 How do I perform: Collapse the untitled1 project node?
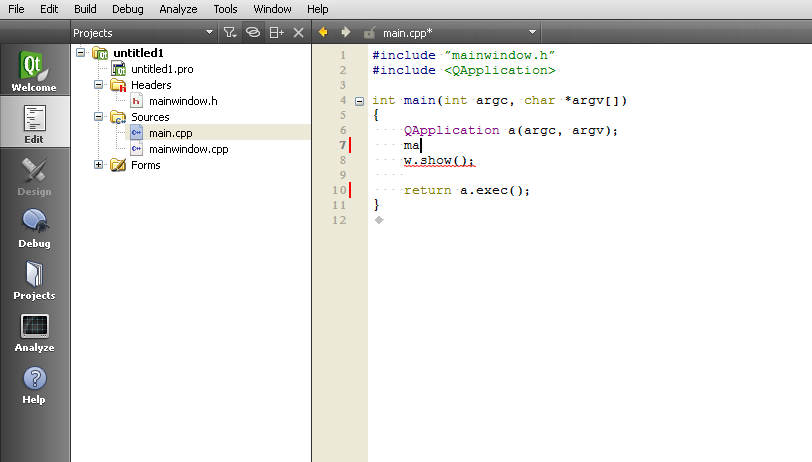[x=80, y=52]
